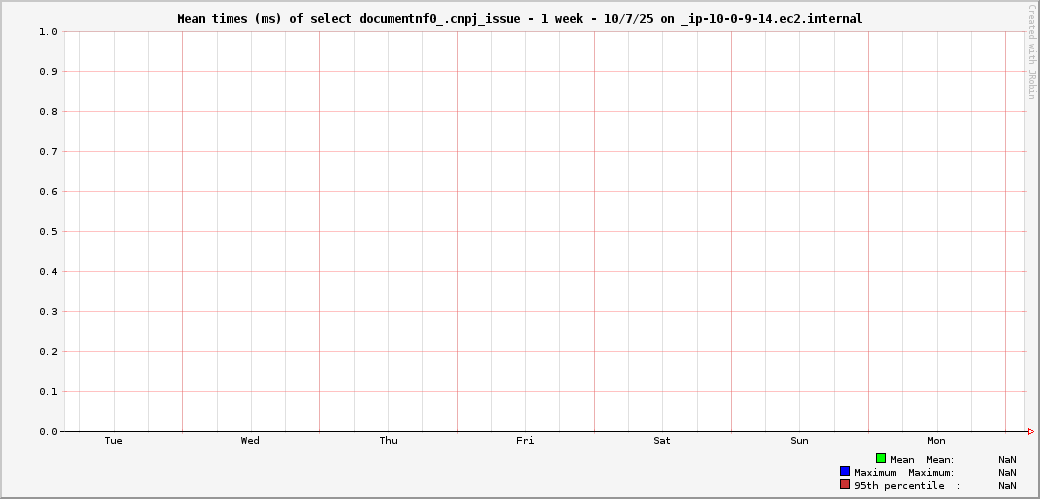Pick the Sun day label
The height and width of the screenshot is (499, 1040).
tap(799, 441)
